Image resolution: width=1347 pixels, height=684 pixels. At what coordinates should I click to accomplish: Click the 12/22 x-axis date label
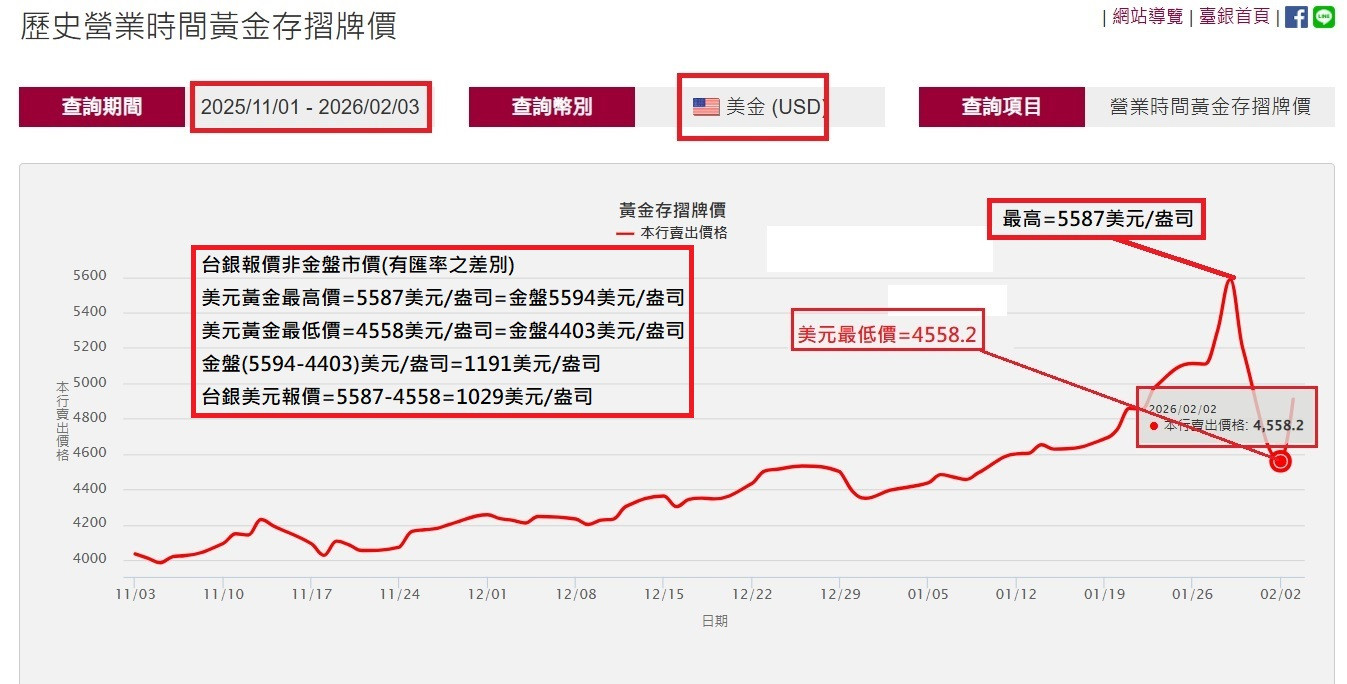tap(752, 594)
